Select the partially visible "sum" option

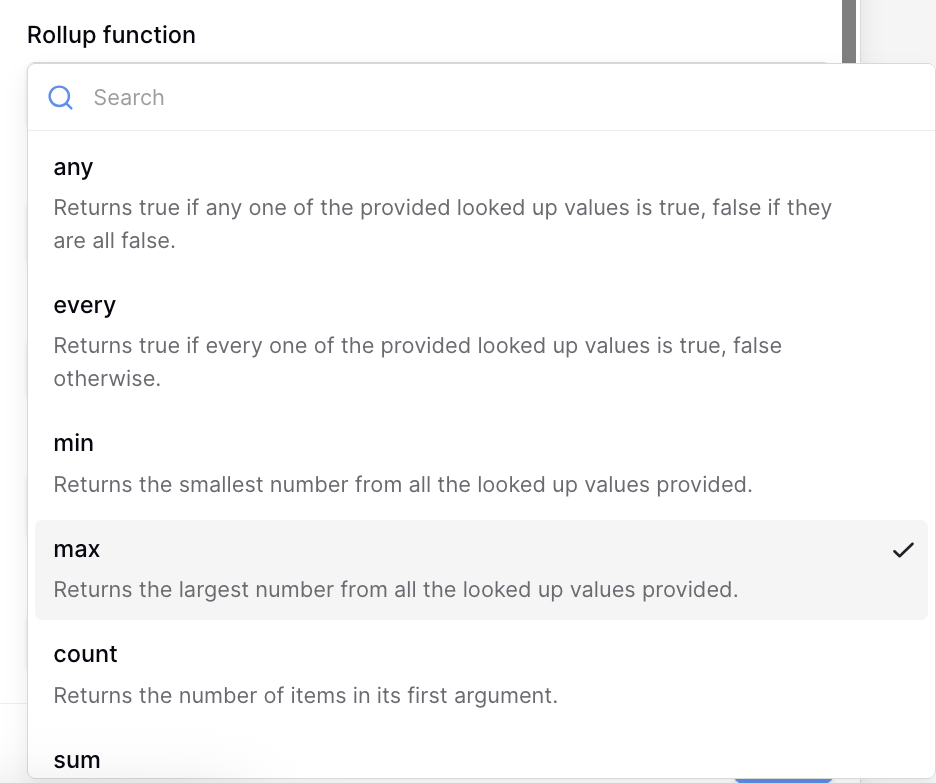point(77,760)
